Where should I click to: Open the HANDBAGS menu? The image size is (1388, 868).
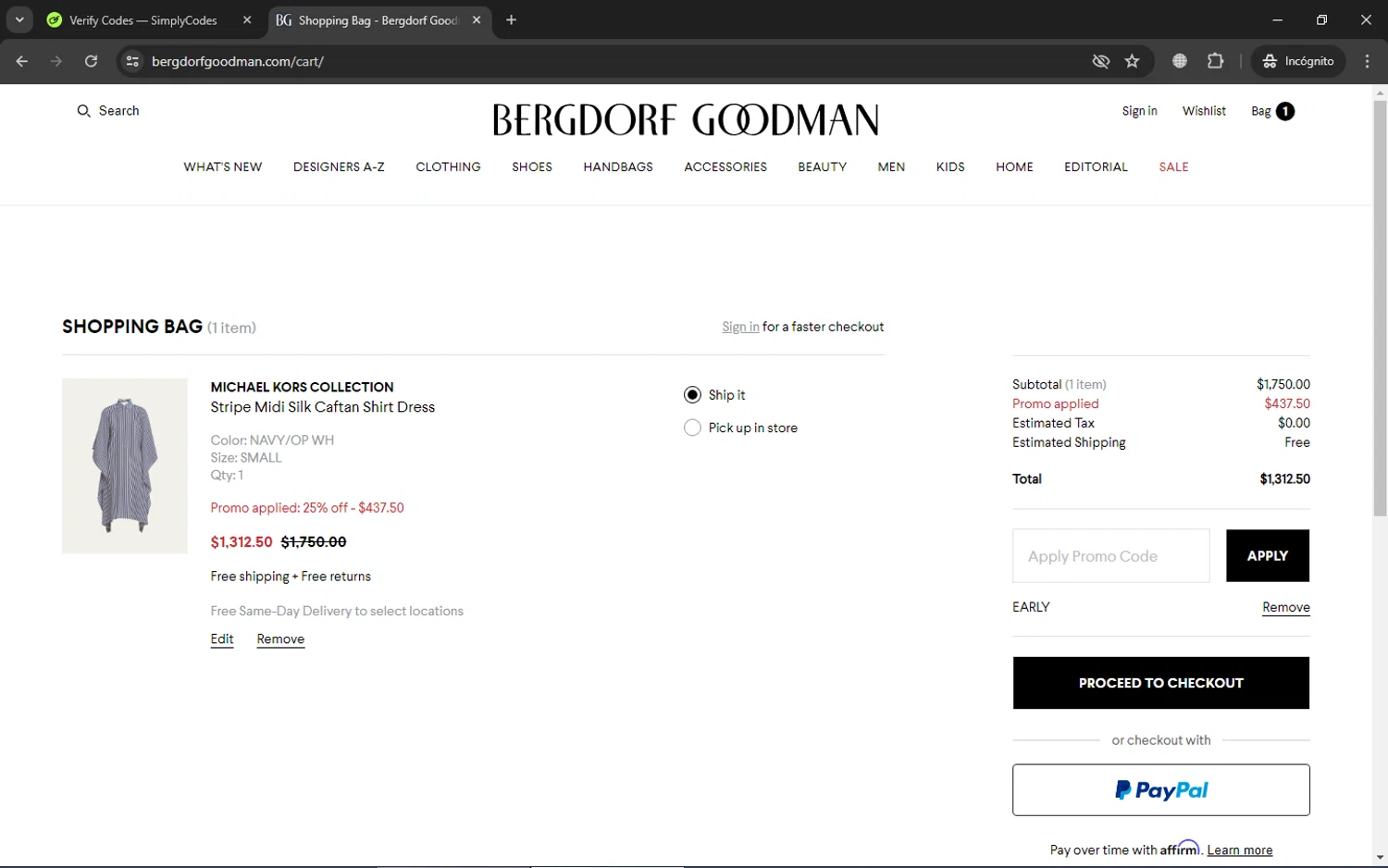[x=618, y=167]
